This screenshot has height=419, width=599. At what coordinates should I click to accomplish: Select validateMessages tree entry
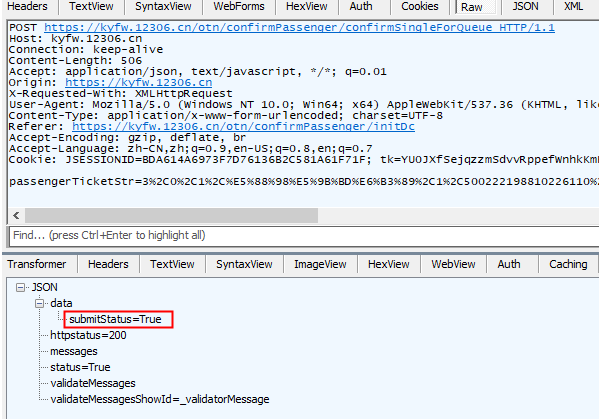(x=93, y=383)
